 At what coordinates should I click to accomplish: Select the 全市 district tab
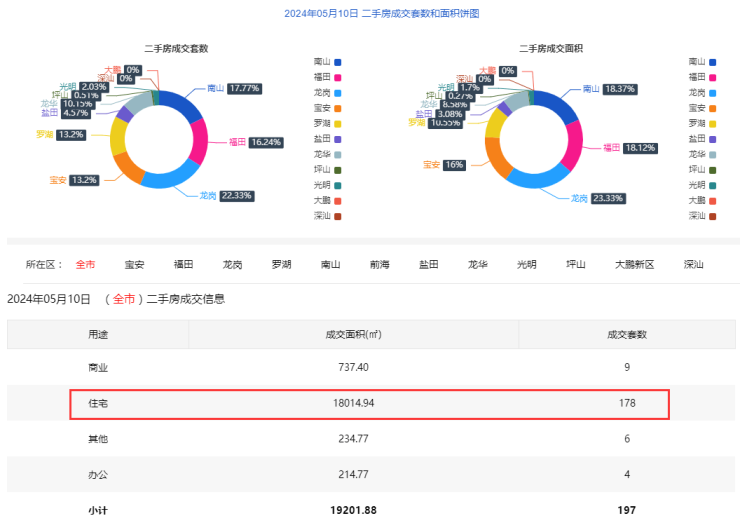pos(85,265)
